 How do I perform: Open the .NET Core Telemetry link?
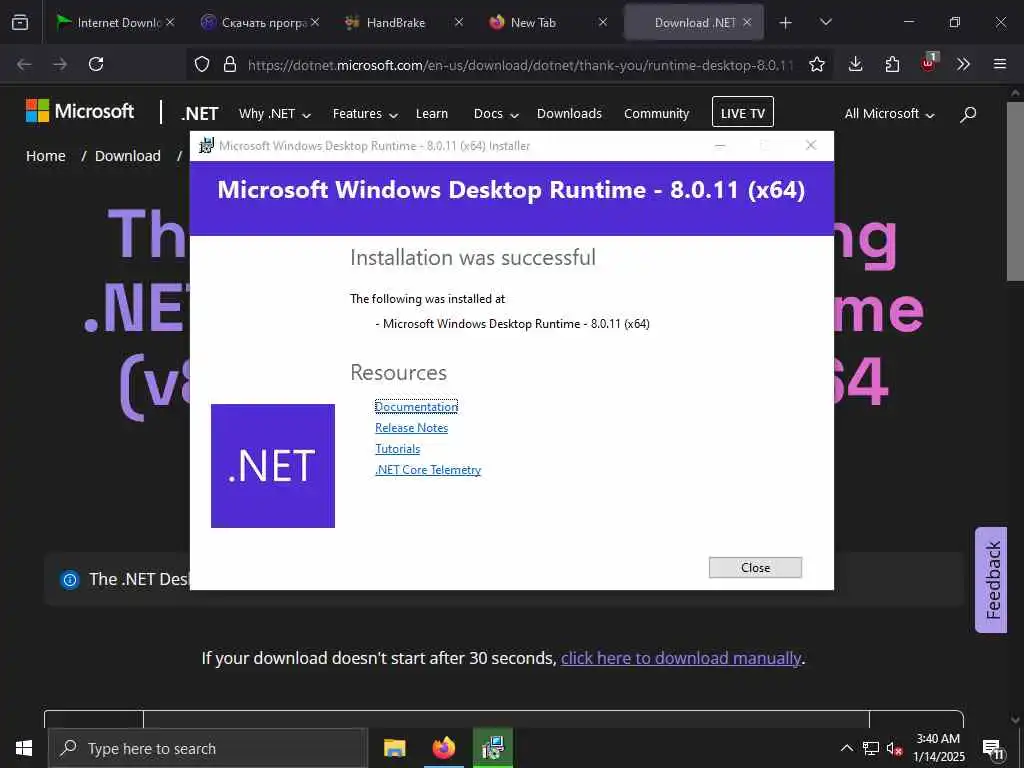click(x=428, y=470)
